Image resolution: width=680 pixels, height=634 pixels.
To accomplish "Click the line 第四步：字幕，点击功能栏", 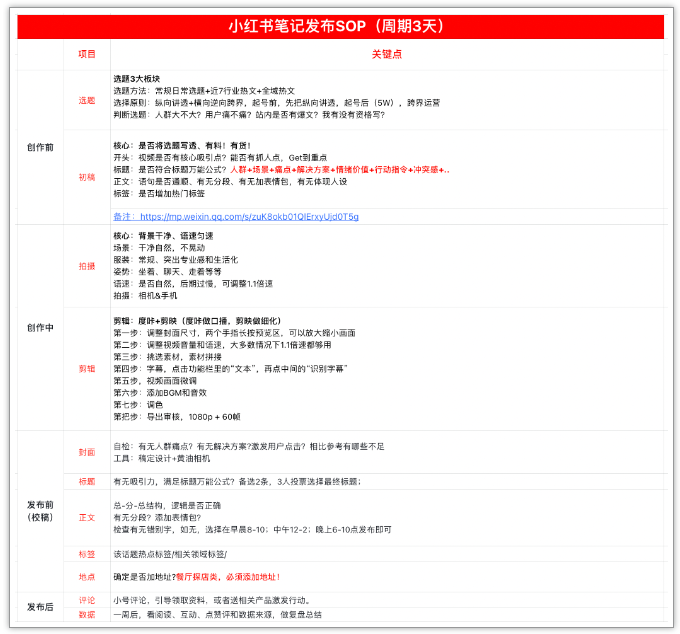I will point(230,369).
